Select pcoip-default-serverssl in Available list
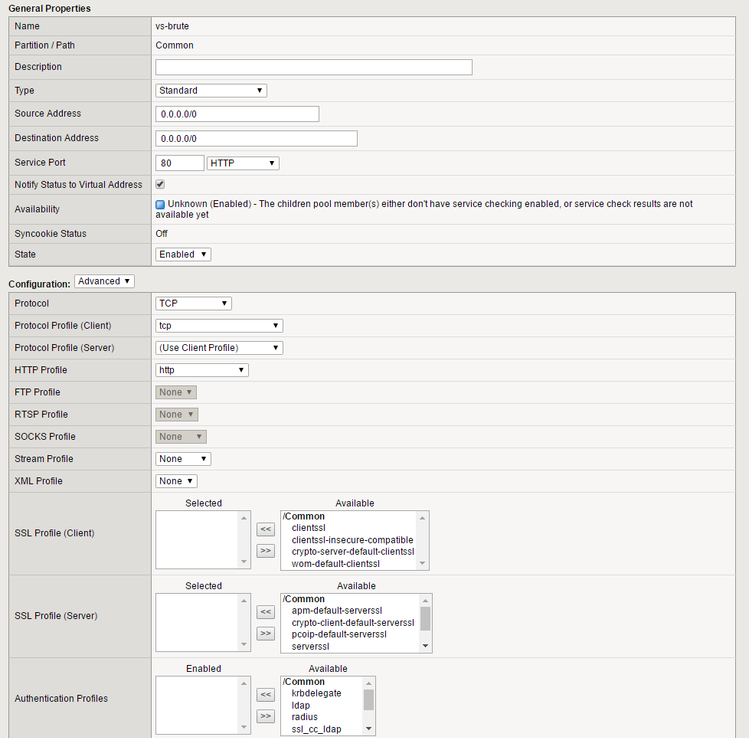 339,634
